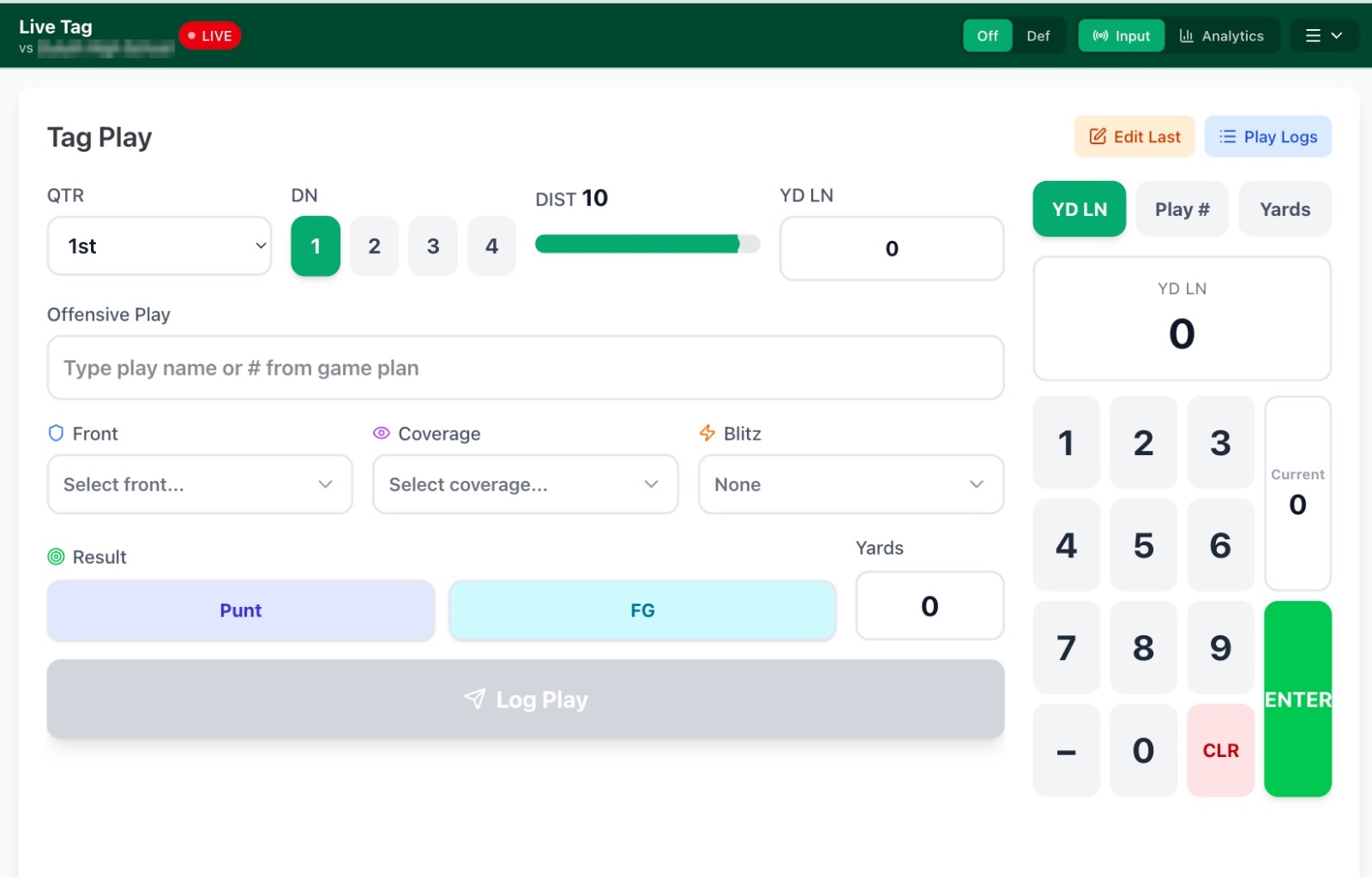Screen dimensions: 1372x877
Task: Click the lightning bolt icon next to Blitz
Action: [707, 433]
